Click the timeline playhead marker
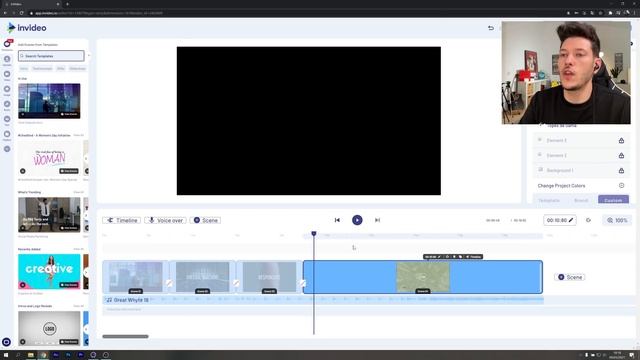The image size is (640, 360). pyautogui.click(x=314, y=234)
